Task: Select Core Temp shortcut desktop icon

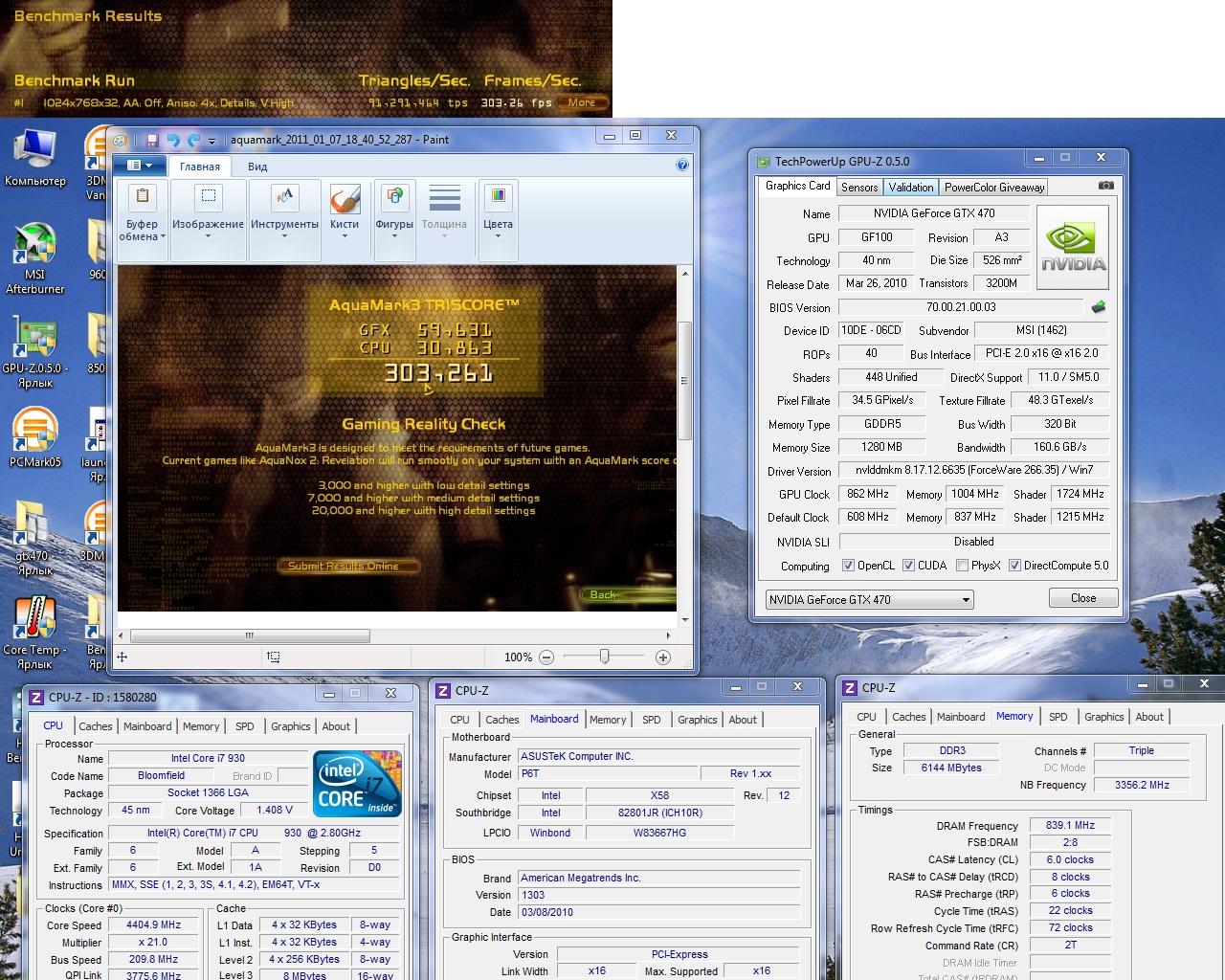Action: [35, 634]
